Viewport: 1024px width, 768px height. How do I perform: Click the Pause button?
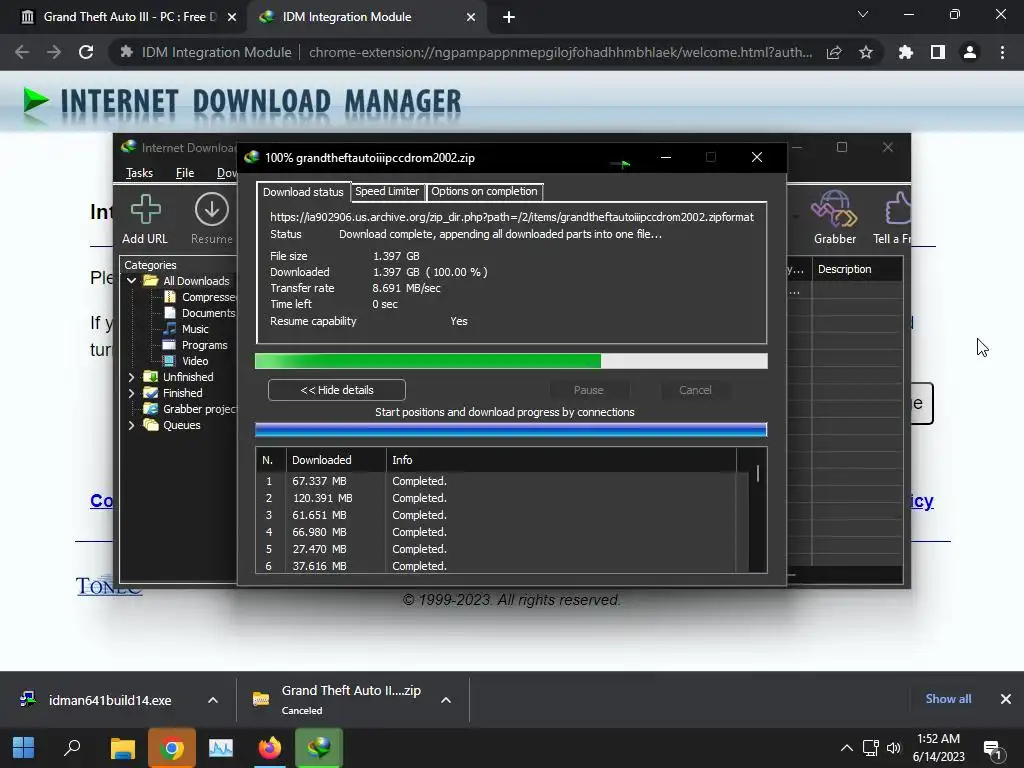[x=588, y=390]
